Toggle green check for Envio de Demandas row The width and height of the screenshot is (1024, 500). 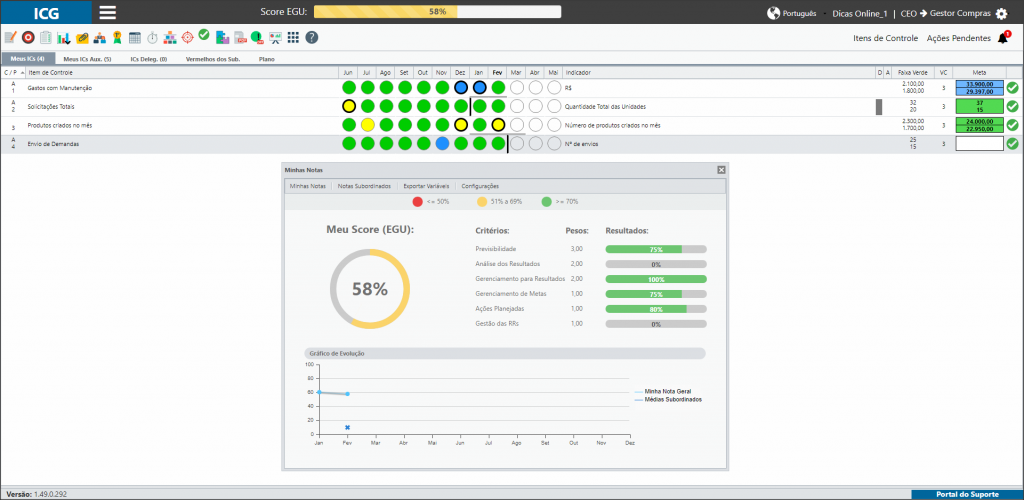[x=1012, y=144]
